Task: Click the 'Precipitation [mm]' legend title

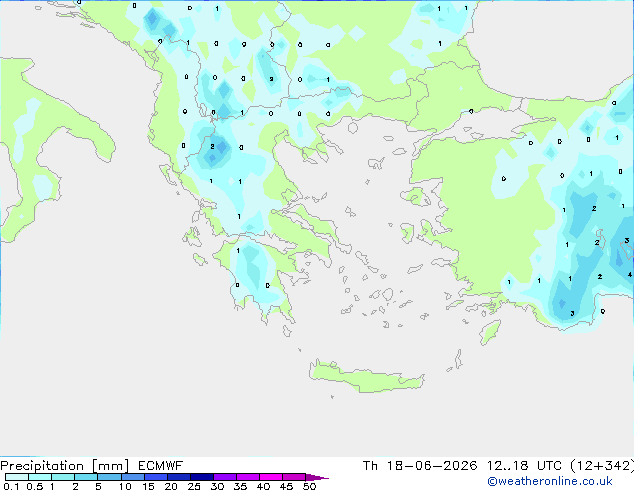Action: point(65,466)
